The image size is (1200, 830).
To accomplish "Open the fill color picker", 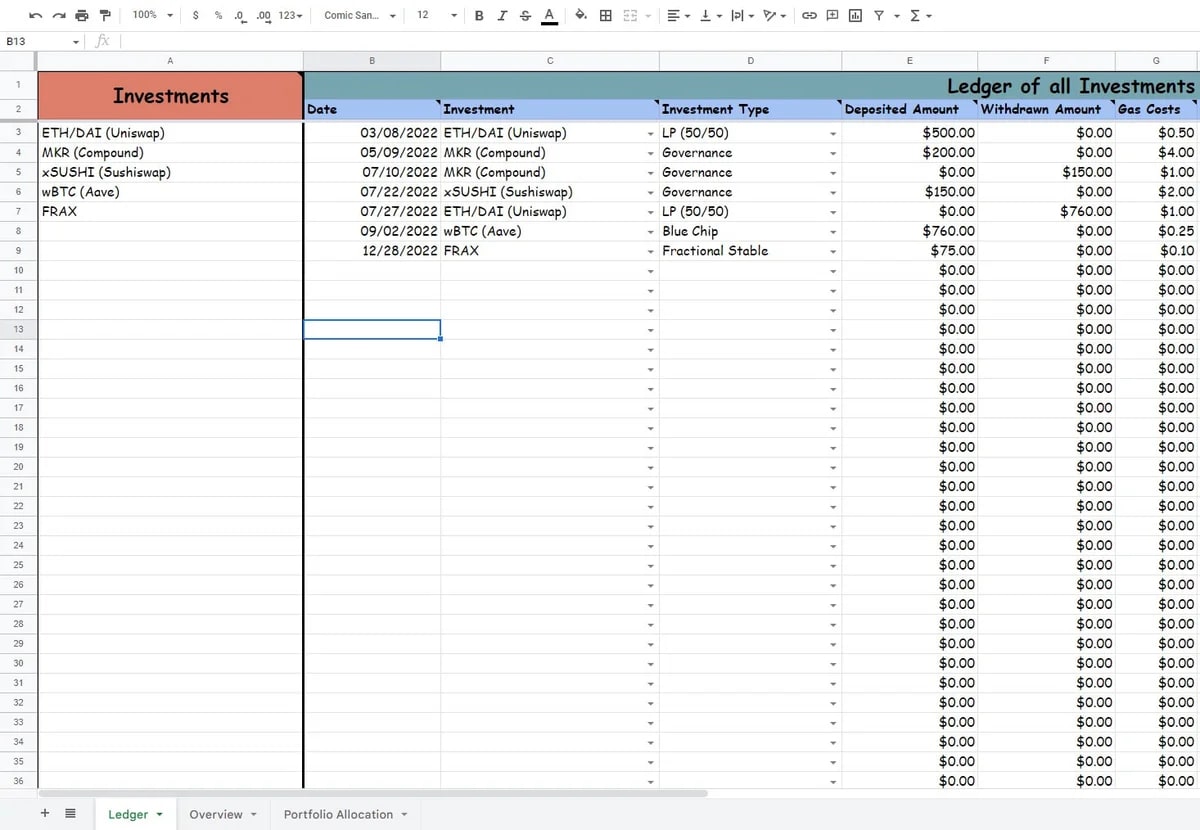I will point(581,16).
